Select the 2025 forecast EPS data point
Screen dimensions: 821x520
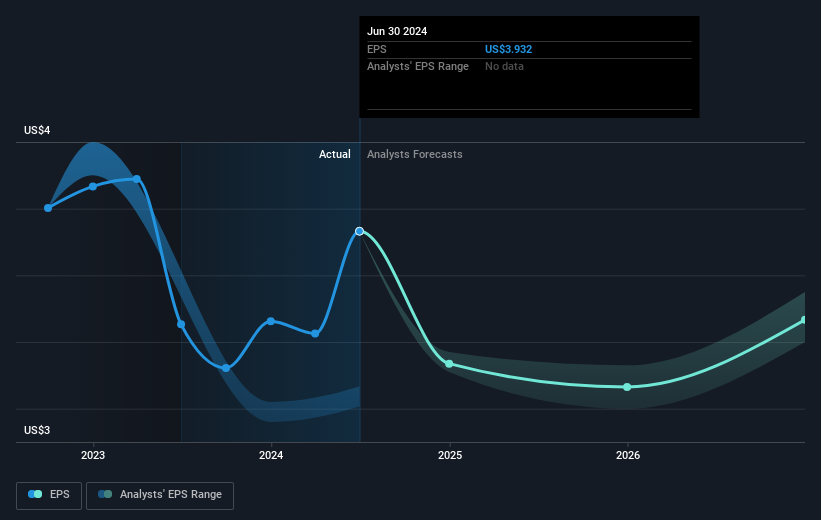click(449, 363)
